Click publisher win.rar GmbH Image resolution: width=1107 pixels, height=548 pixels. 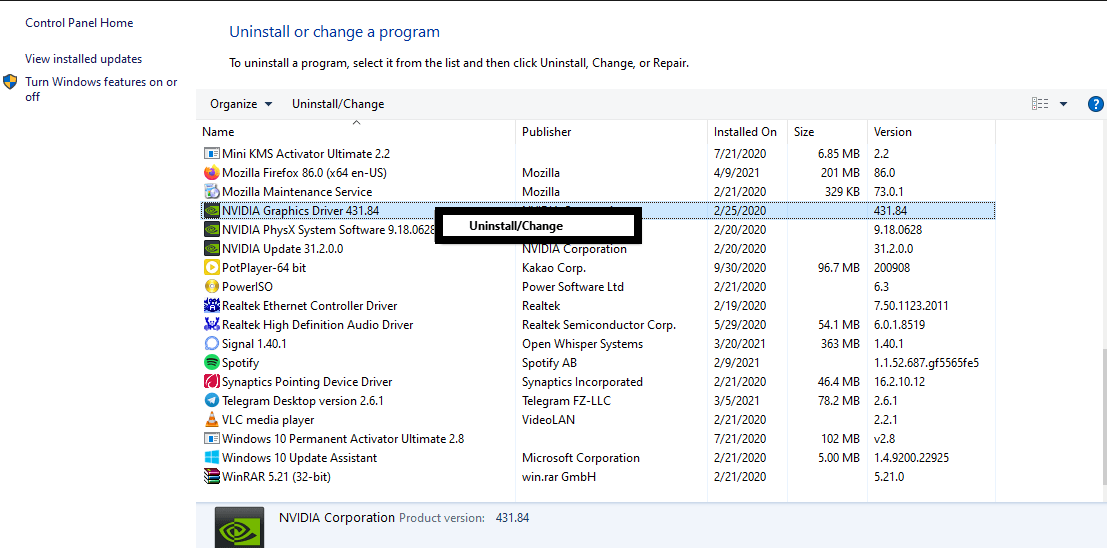[558, 477]
